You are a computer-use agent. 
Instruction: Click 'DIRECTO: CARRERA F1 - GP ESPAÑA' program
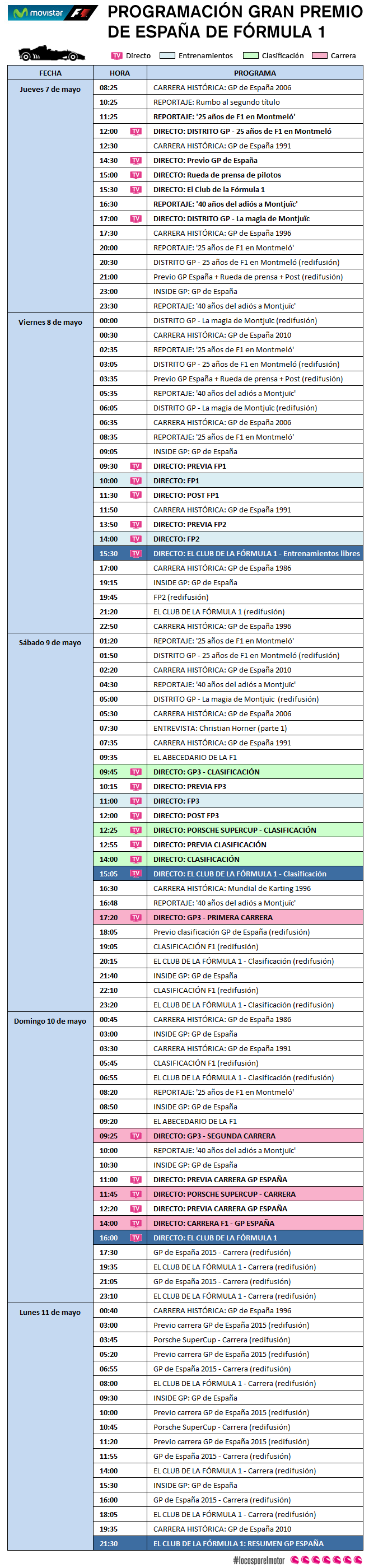point(214,1225)
